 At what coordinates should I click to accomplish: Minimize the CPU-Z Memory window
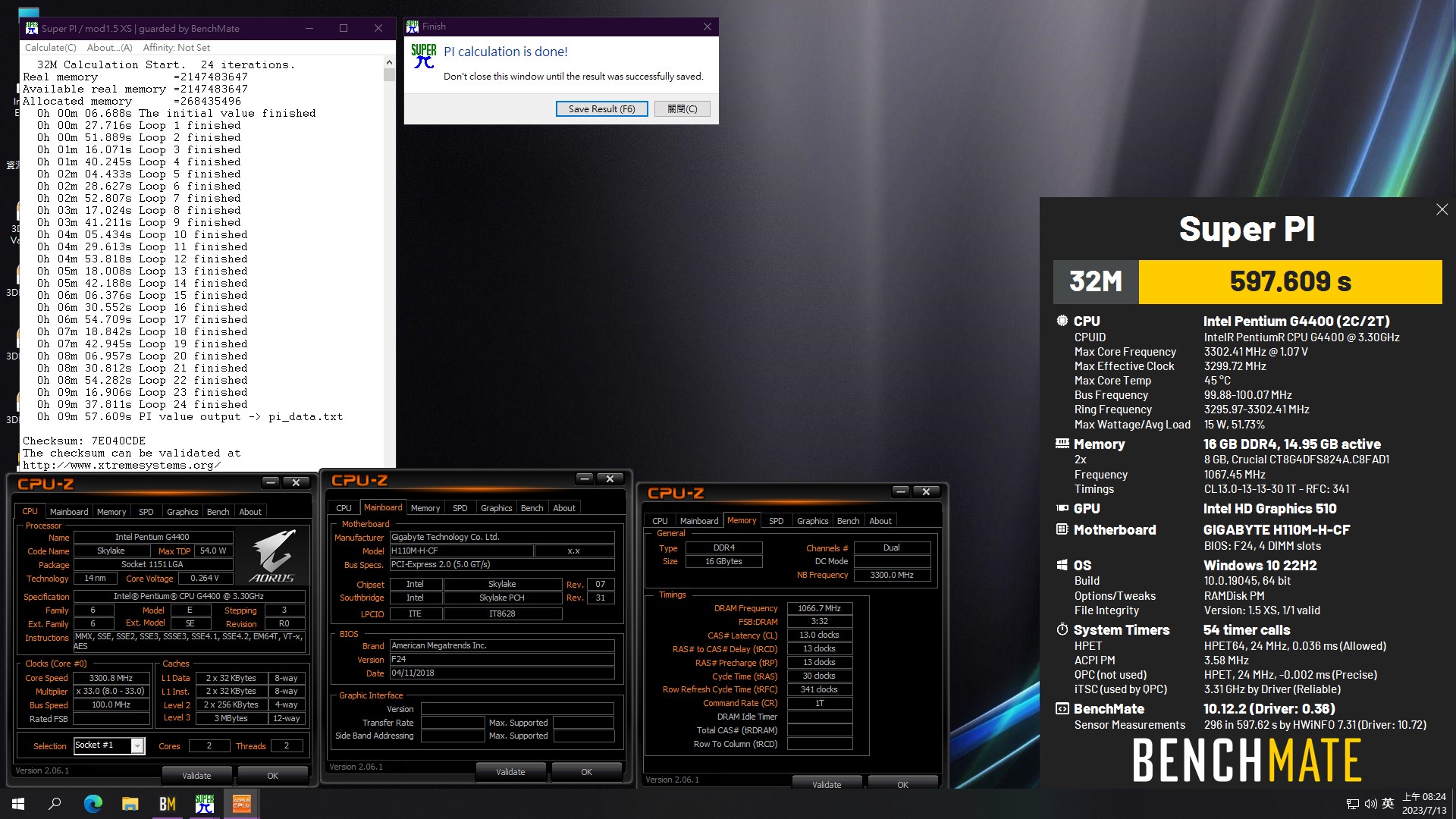click(901, 491)
